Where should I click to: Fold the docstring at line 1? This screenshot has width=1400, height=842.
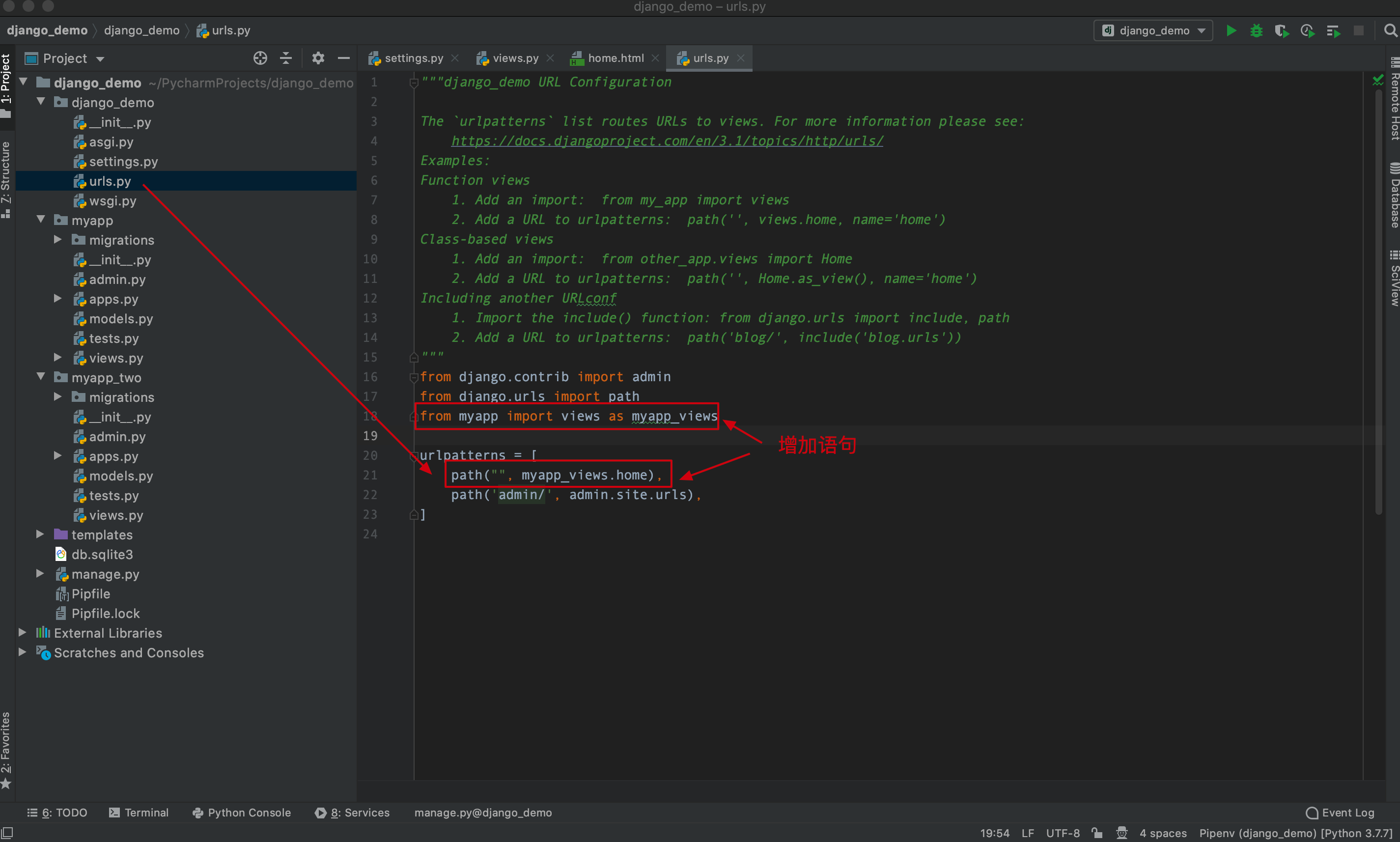[414, 83]
